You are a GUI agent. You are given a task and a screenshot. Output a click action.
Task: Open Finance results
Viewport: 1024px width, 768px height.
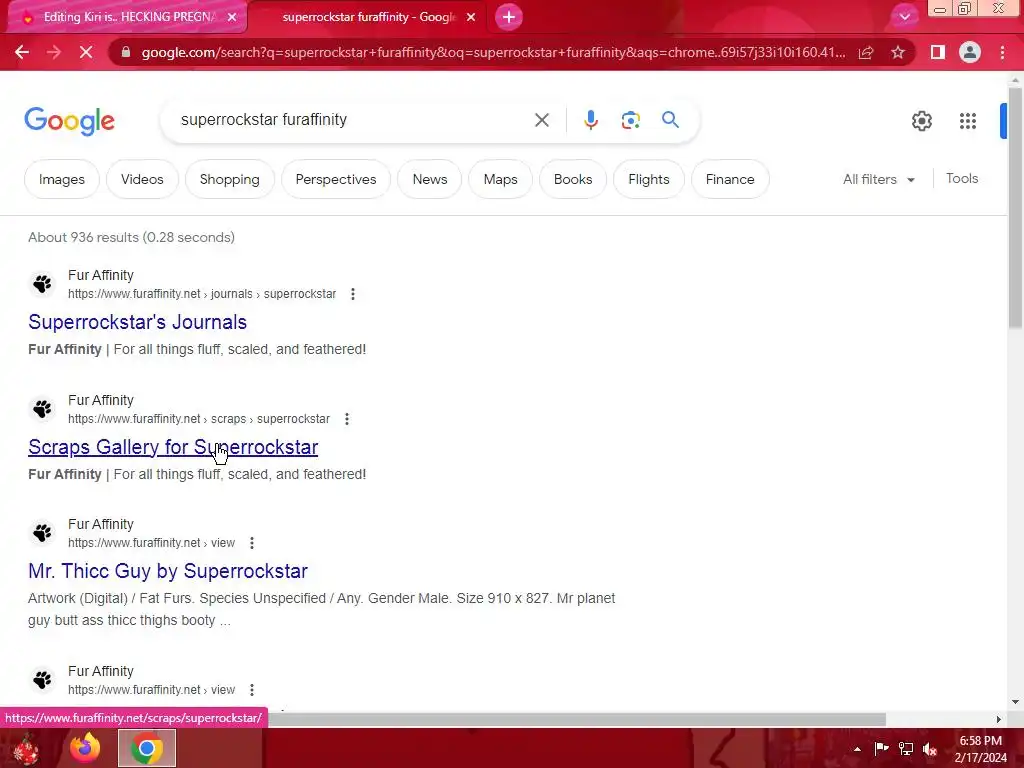coord(730,180)
